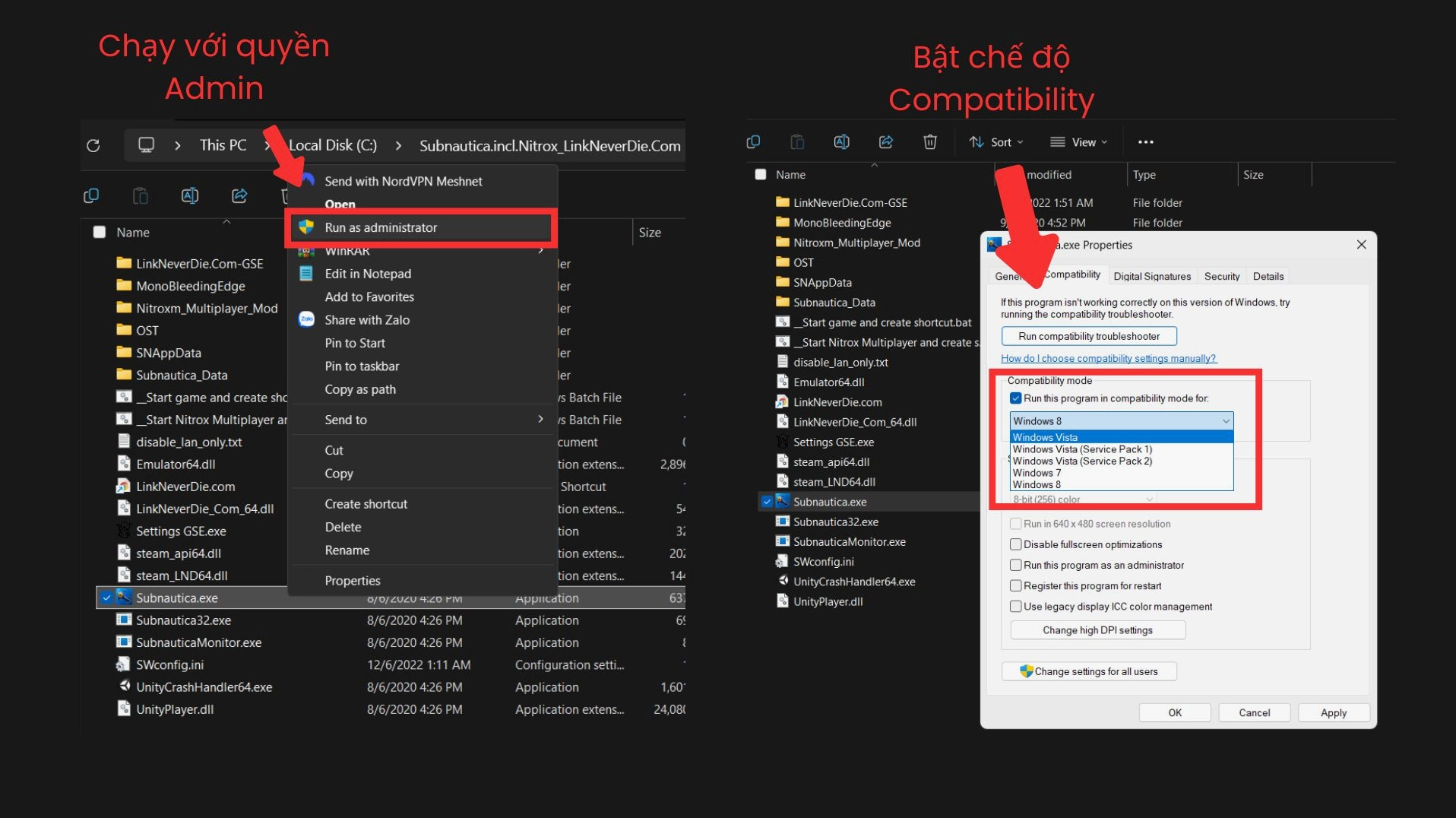Viewport: 1456px width, 818px height.
Task: Click the Run compatibility troubleshooter button
Action: [1088, 336]
